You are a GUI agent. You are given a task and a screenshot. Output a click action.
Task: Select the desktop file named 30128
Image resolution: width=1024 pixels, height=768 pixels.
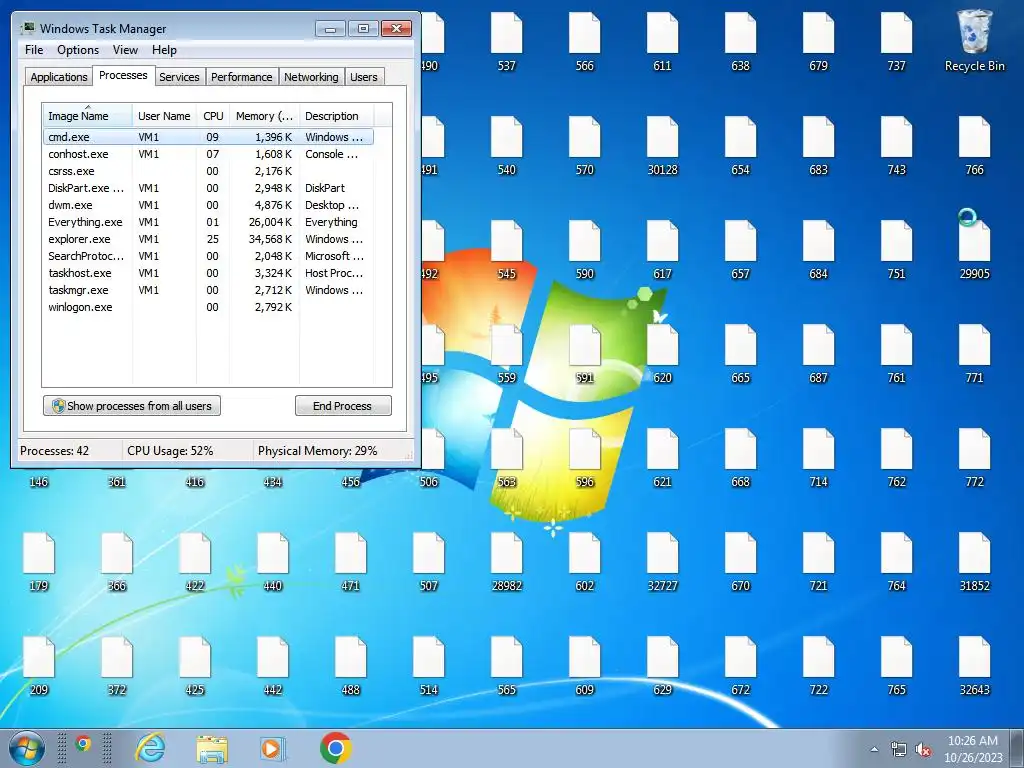pos(662,145)
